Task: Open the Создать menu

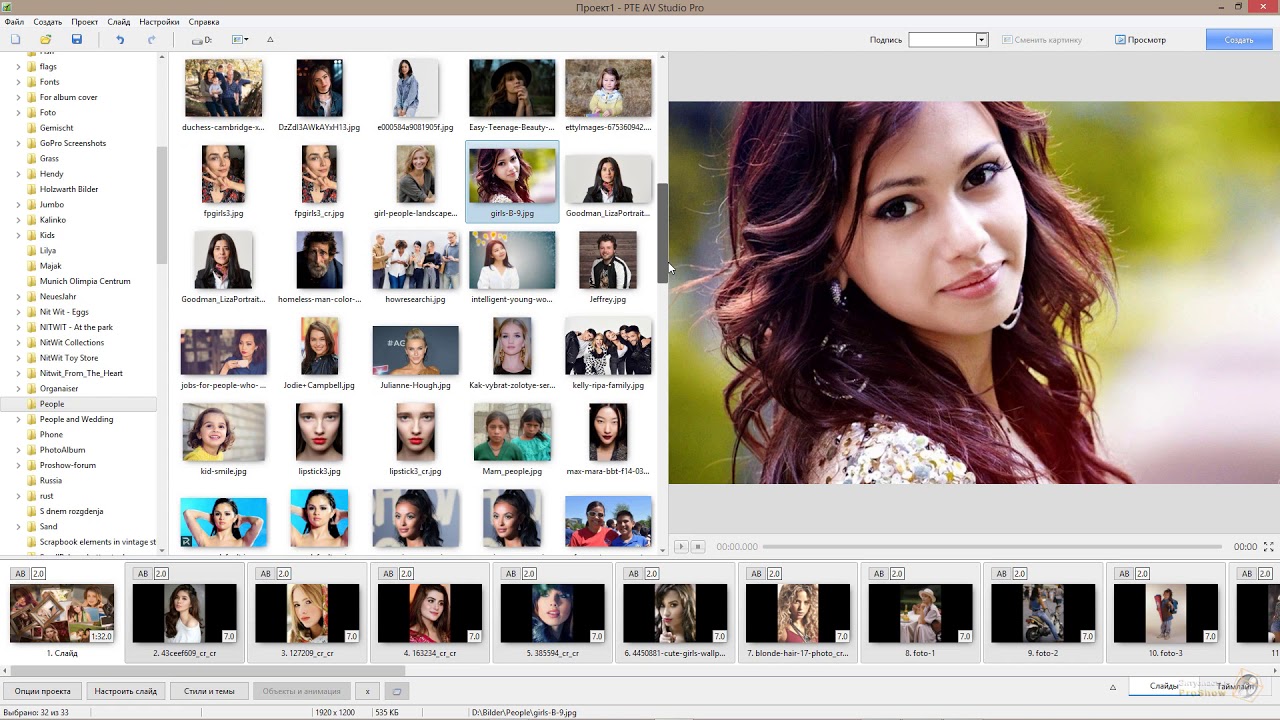Action: pyautogui.click(x=47, y=22)
